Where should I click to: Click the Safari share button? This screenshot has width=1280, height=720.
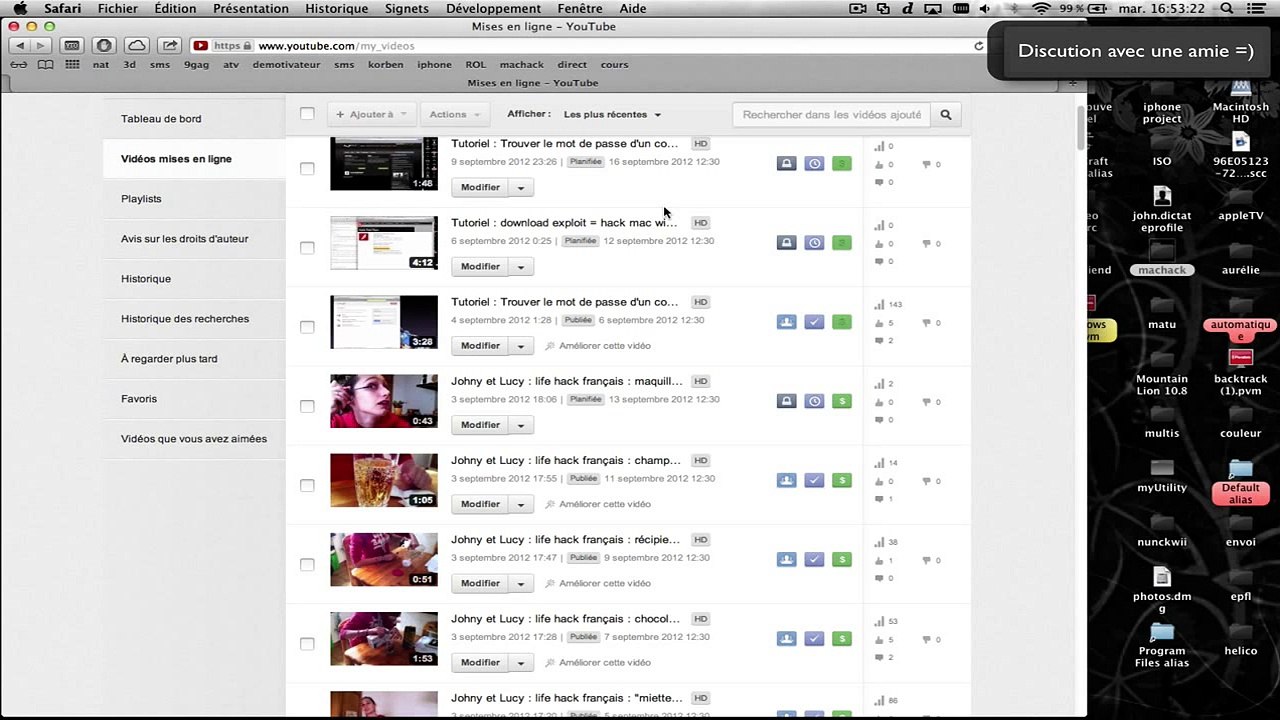click(x=169, y=46)
